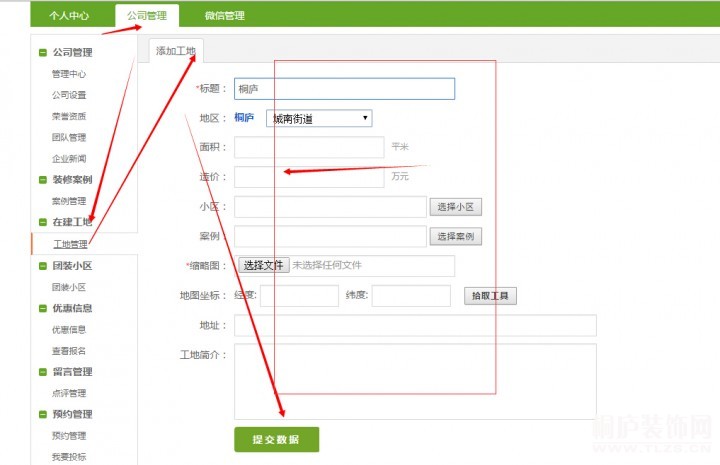Click into the 工地简介 text area
Viewport: 720px width, 465px height.
(x=415, y=380)
